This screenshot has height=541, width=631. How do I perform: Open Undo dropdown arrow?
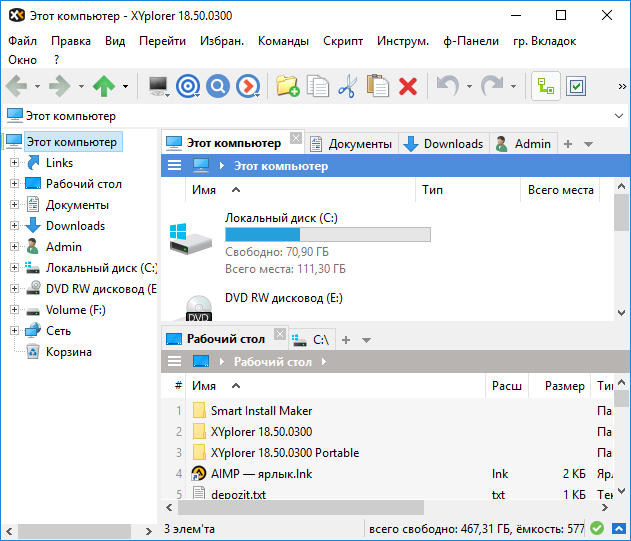click(x=469, y=86)
